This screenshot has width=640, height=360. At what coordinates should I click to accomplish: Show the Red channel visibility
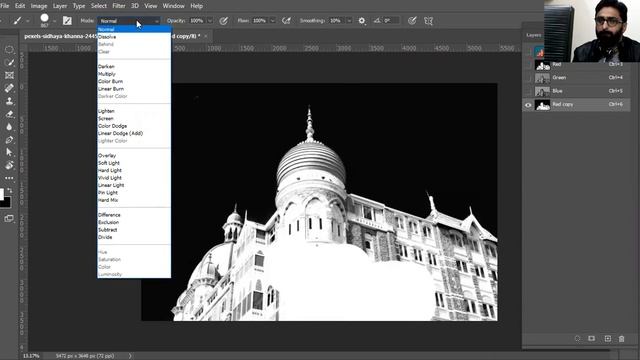point(528,64)
